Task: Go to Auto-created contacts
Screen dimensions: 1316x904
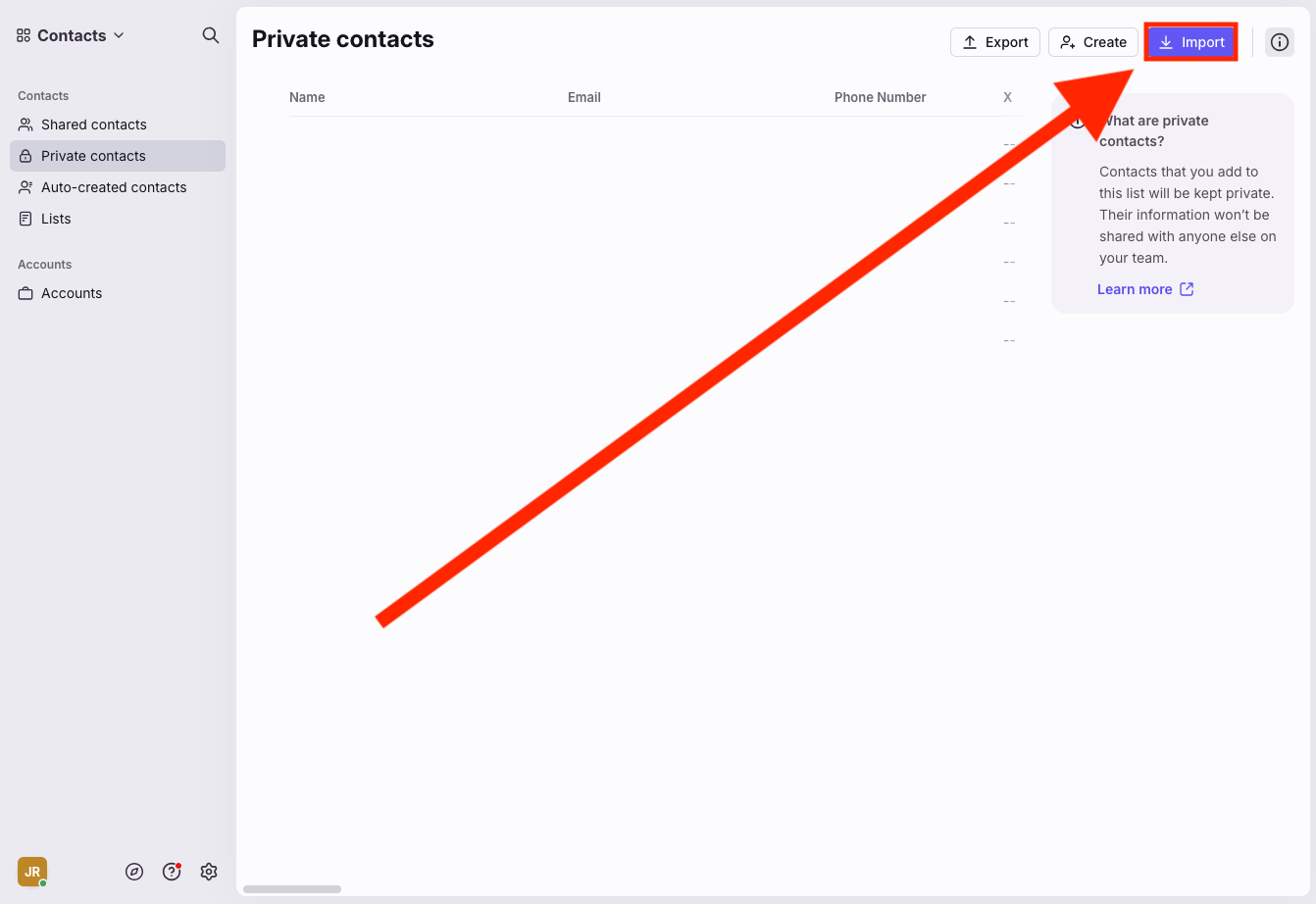Action: tap(114, 187)
